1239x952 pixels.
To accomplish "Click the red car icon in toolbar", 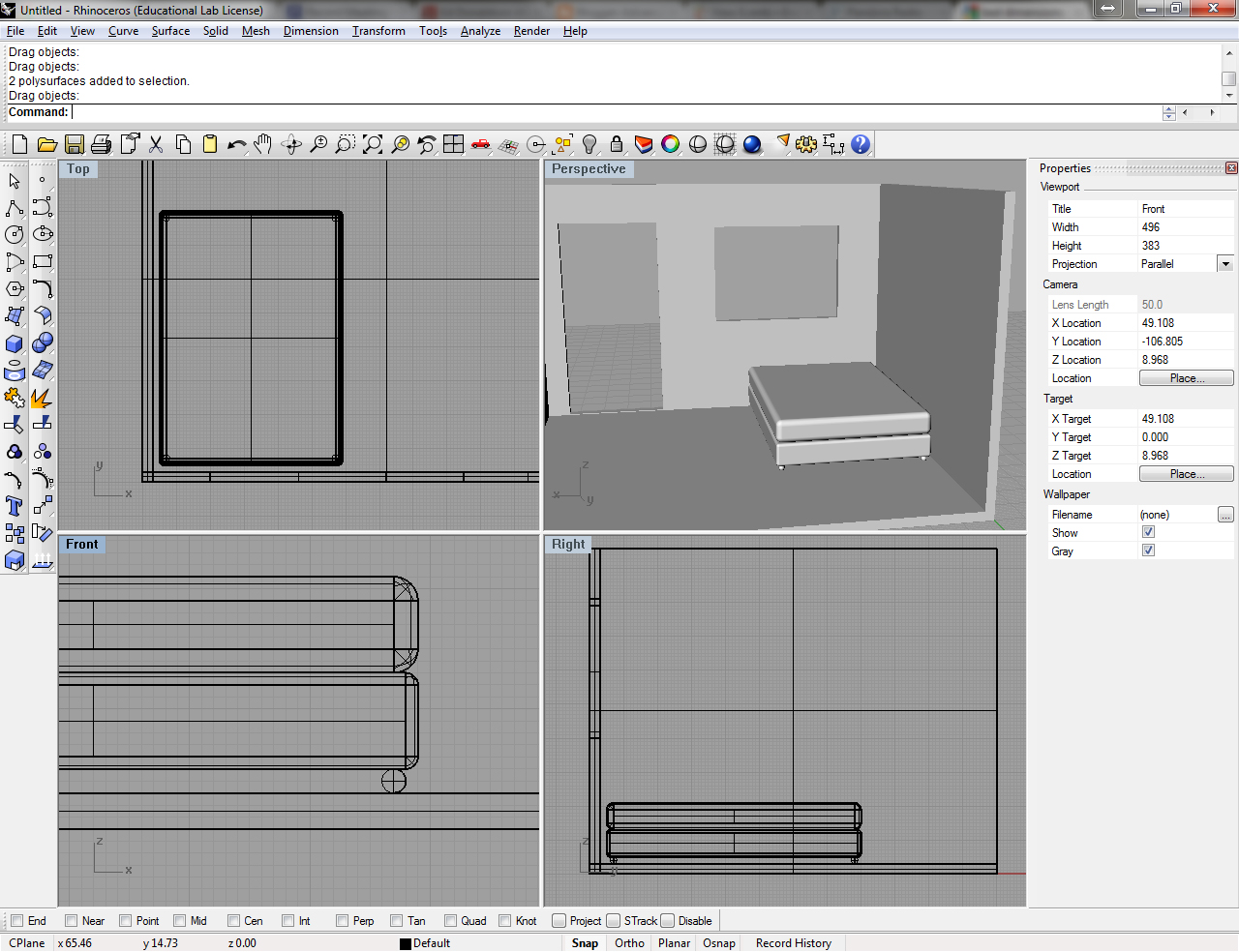I will 480,145.
